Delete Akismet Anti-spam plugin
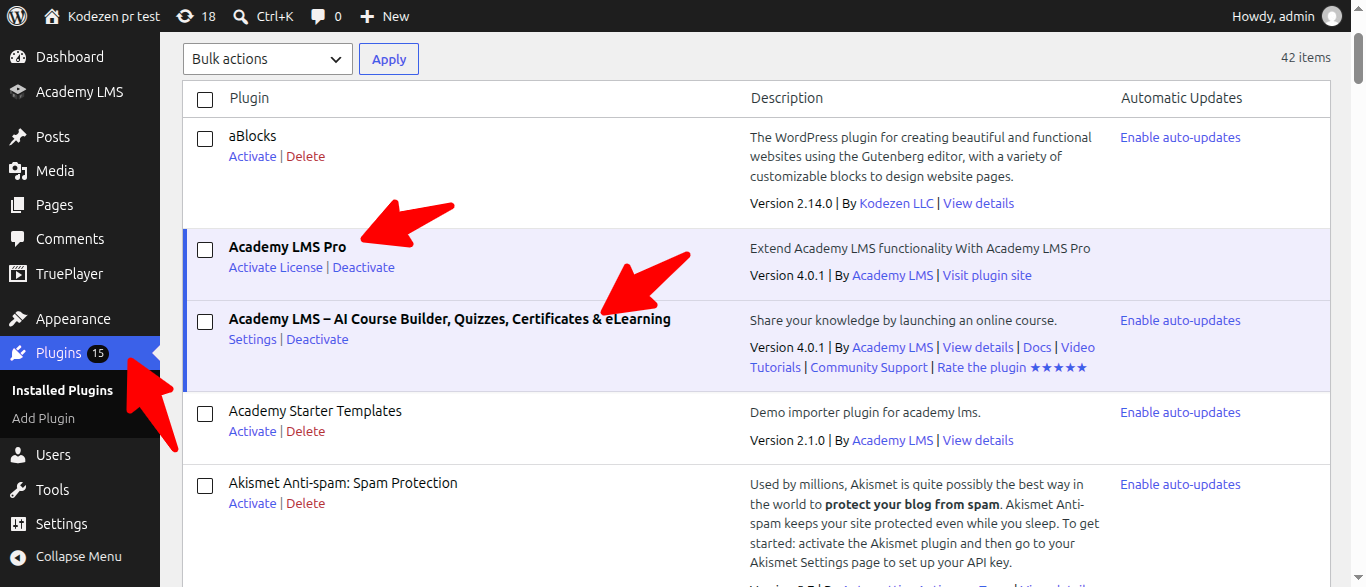 pyautogui.click(x=305, y=503)
